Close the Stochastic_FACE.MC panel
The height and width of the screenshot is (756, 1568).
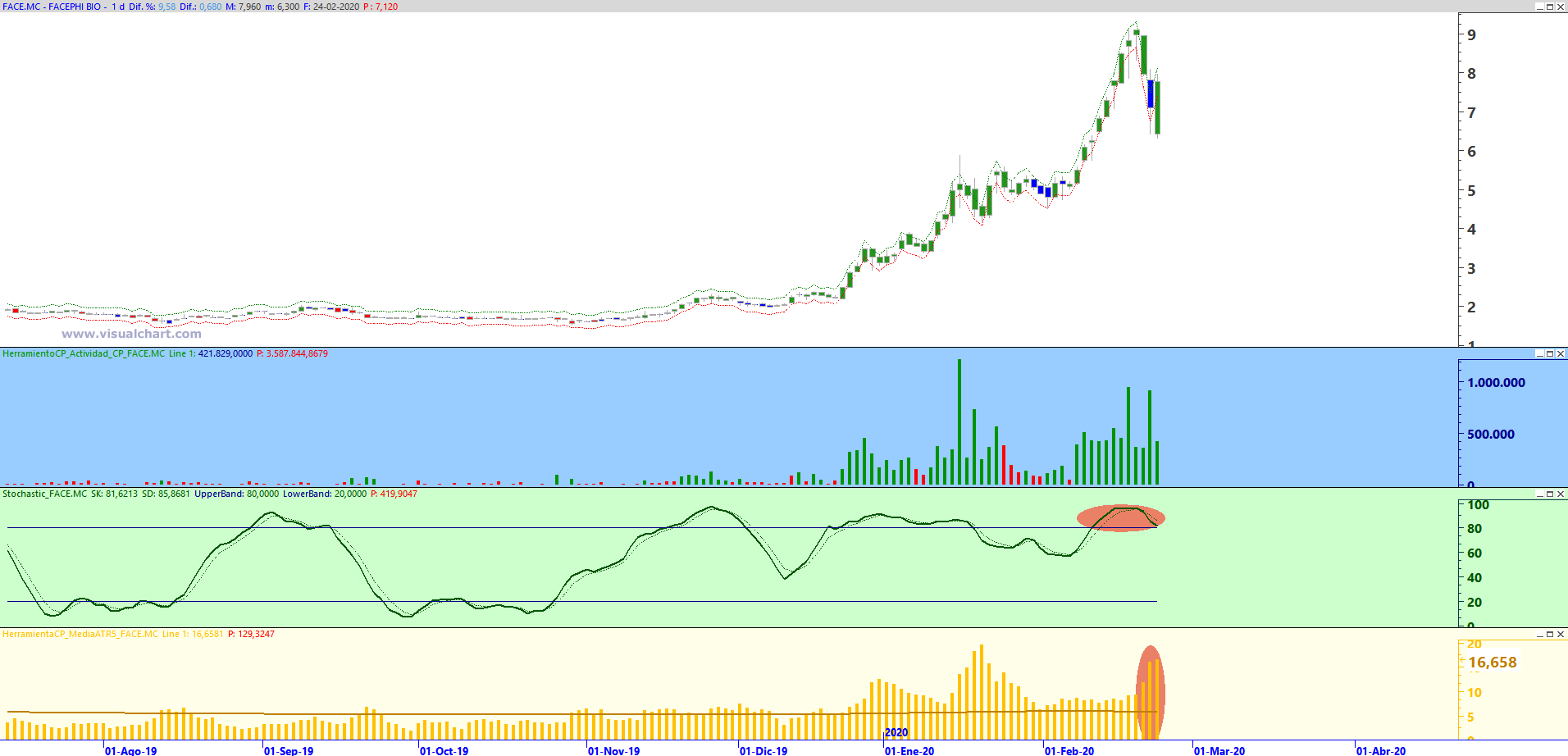(x=1561, y=494)
